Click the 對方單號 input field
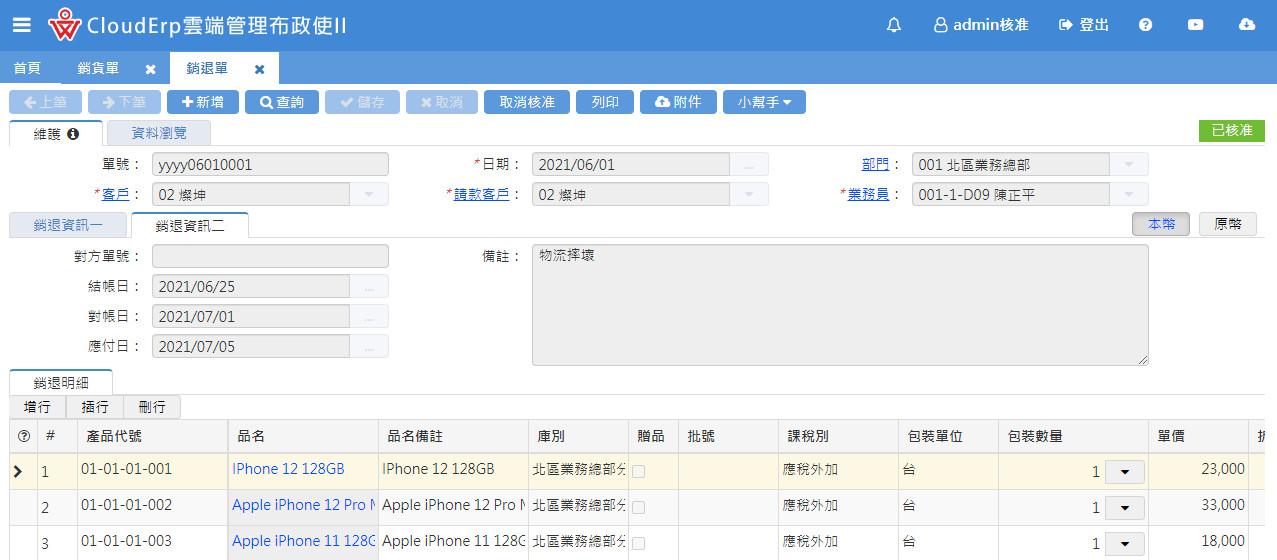This screenshot has height=560, width=1277. click(270, 256)
